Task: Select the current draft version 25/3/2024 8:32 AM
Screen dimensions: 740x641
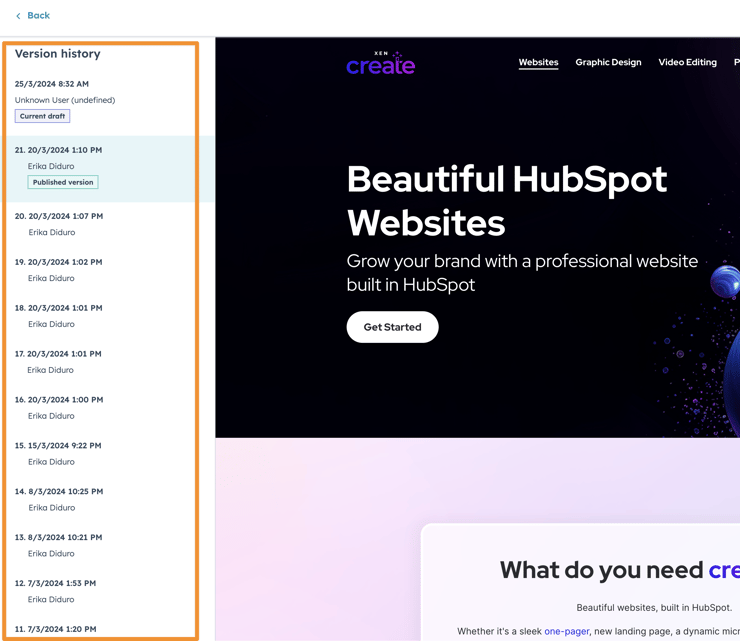Action: point(51,84)
